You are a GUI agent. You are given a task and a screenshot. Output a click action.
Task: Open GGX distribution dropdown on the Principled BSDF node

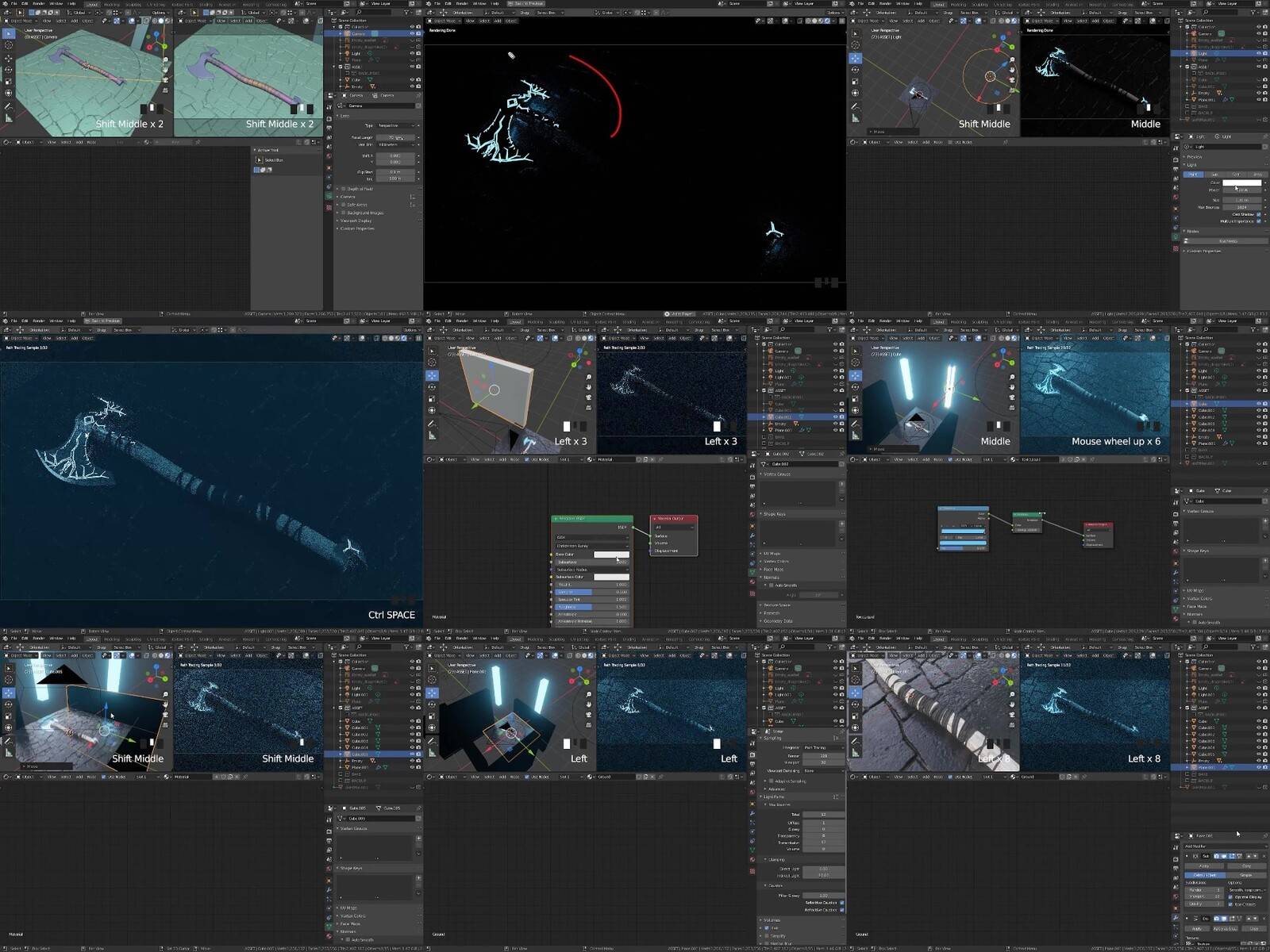[592, 537]
